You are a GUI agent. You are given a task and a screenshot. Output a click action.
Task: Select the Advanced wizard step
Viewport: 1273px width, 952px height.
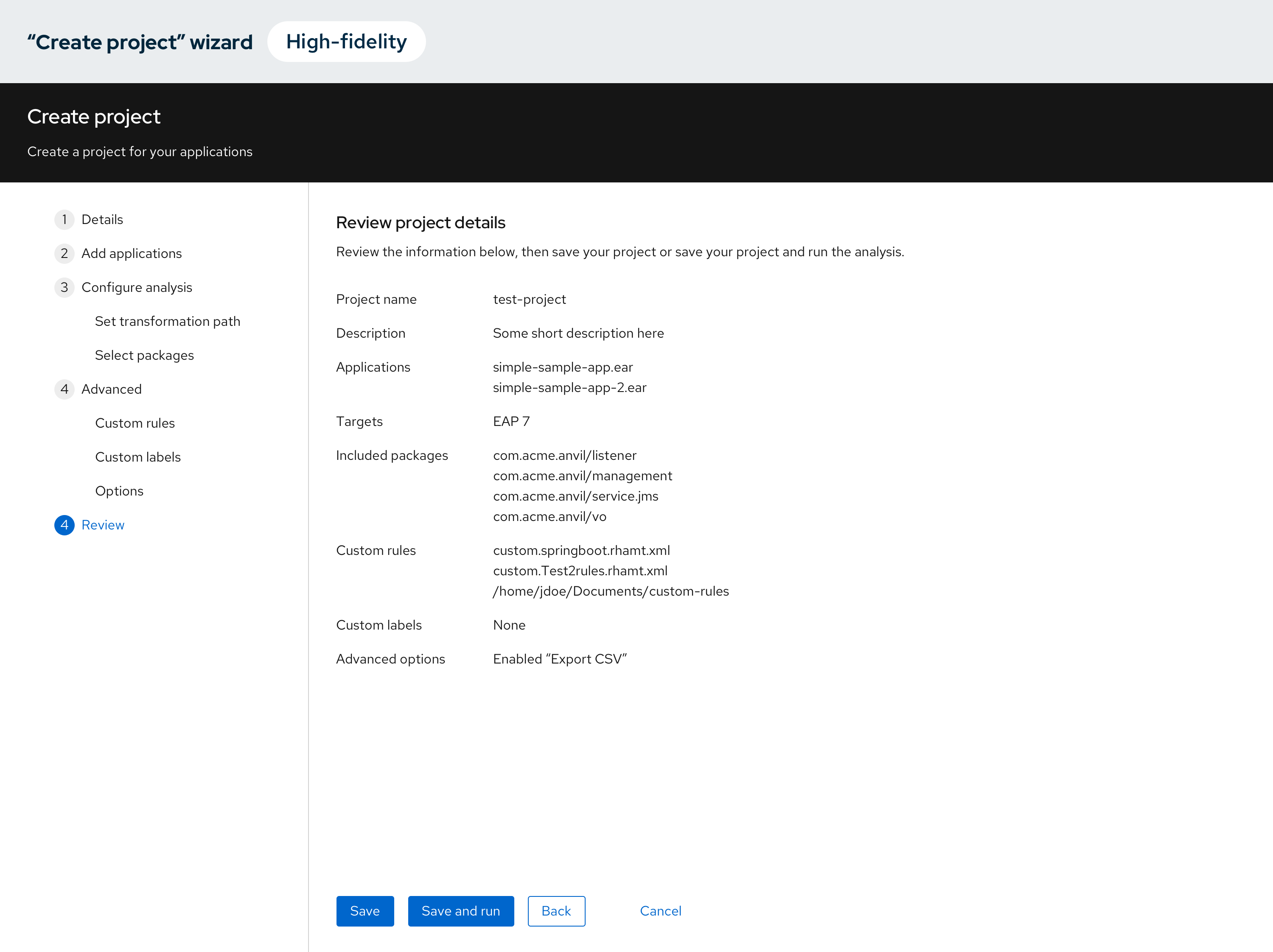click(x=111, y=389)
